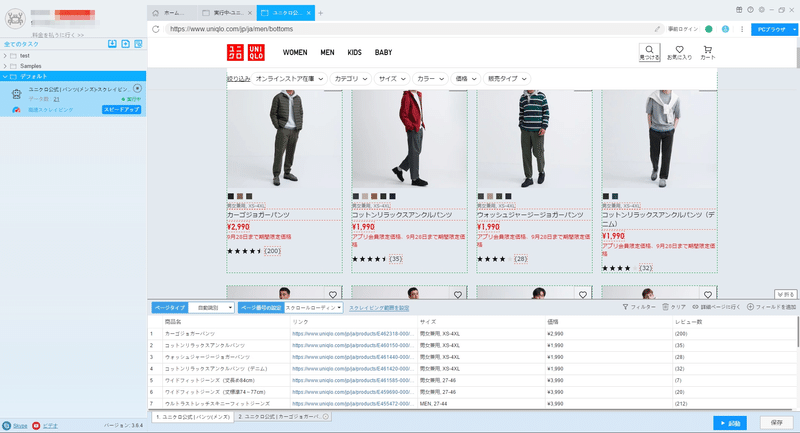Click 詳細ページに行く link icon button
This screenshot has height=433, width=800.
point(716,307)
